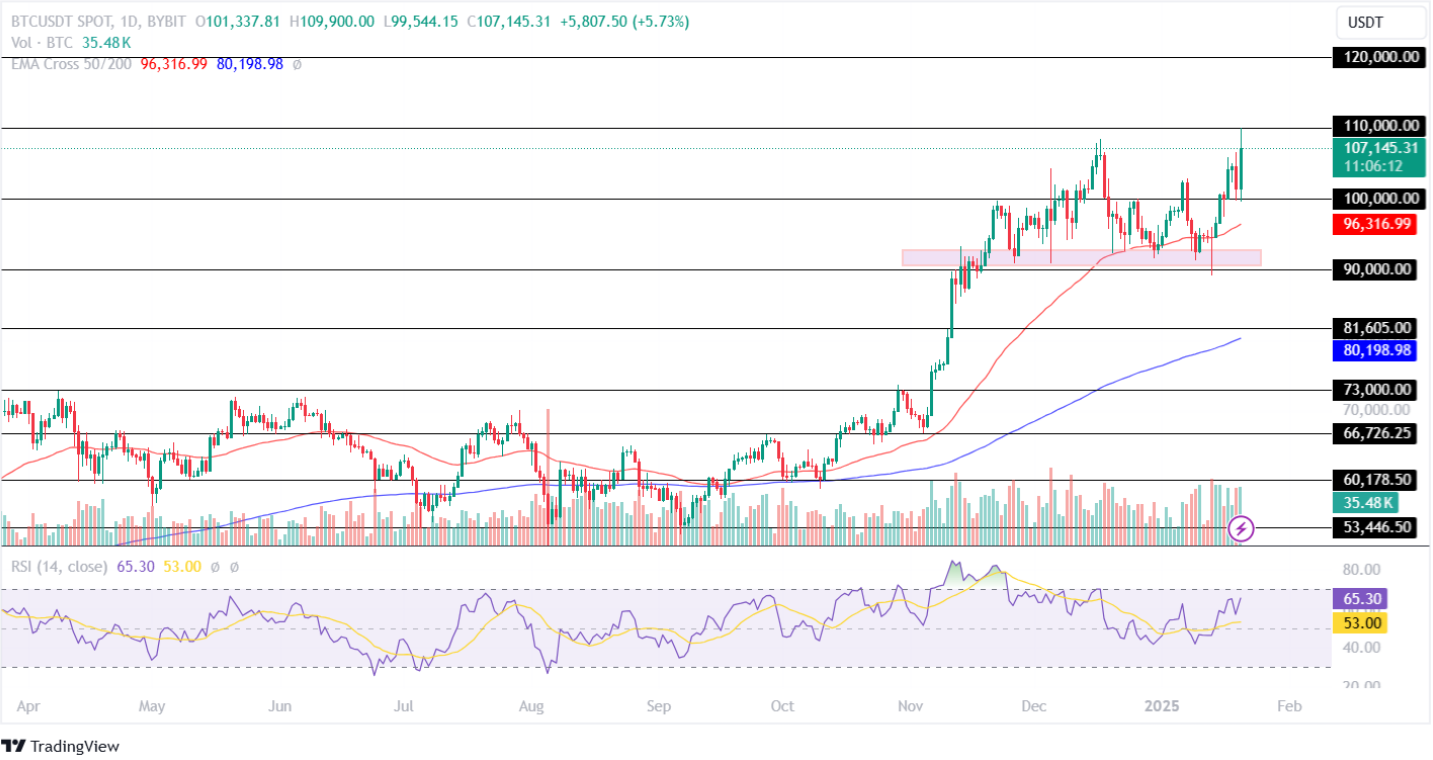Click the Oct label on time axis
The height and width of the screenshot is (760, 1433).
[x=782, y=706]
